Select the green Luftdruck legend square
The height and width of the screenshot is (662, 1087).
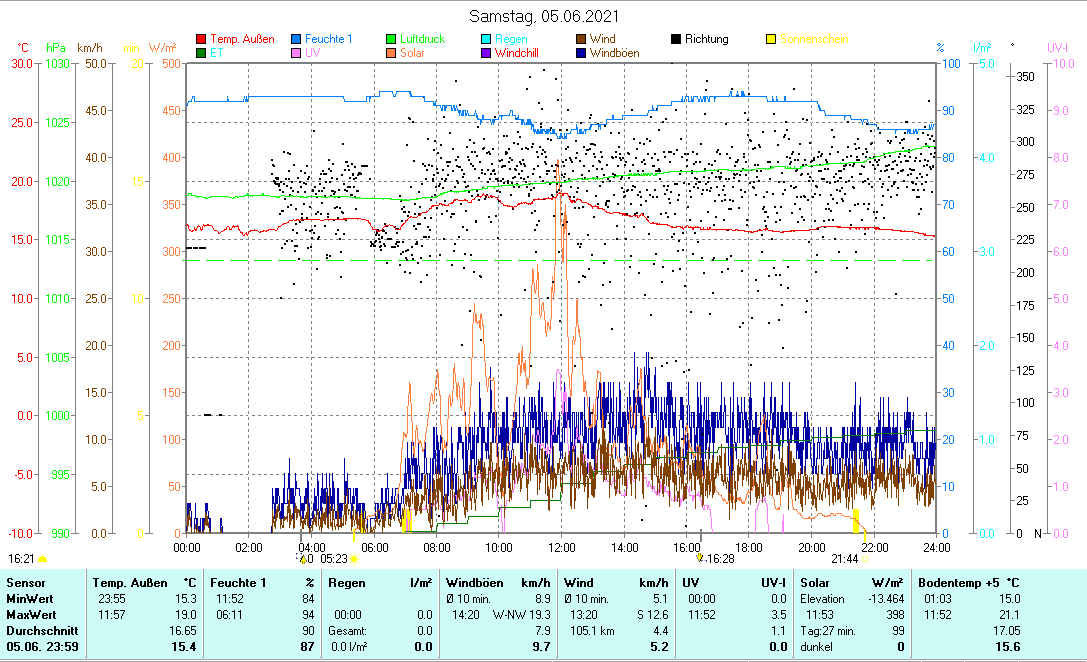[391, 39]
